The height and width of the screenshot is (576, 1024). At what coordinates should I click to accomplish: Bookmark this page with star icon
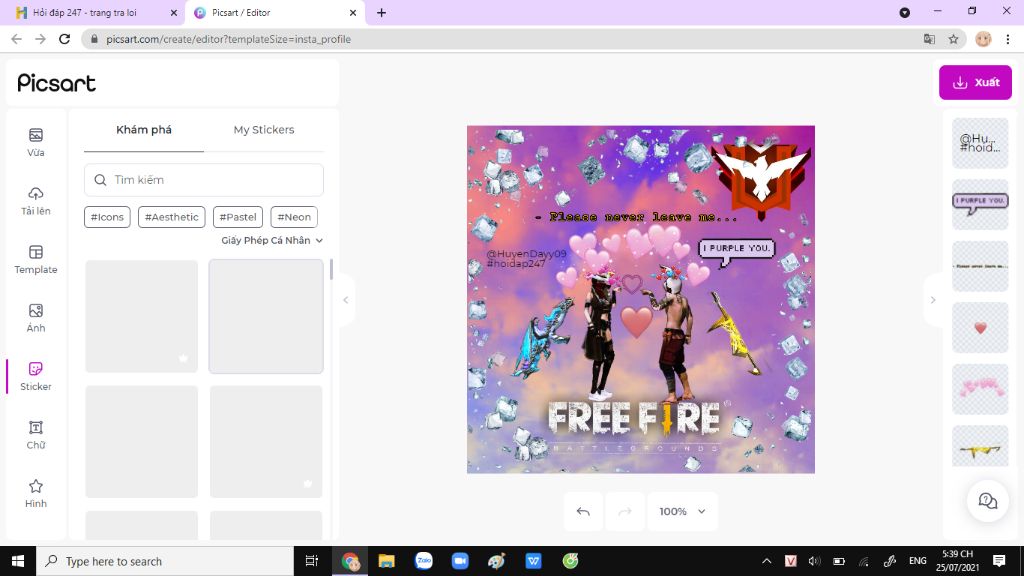(x=953, y=39)
